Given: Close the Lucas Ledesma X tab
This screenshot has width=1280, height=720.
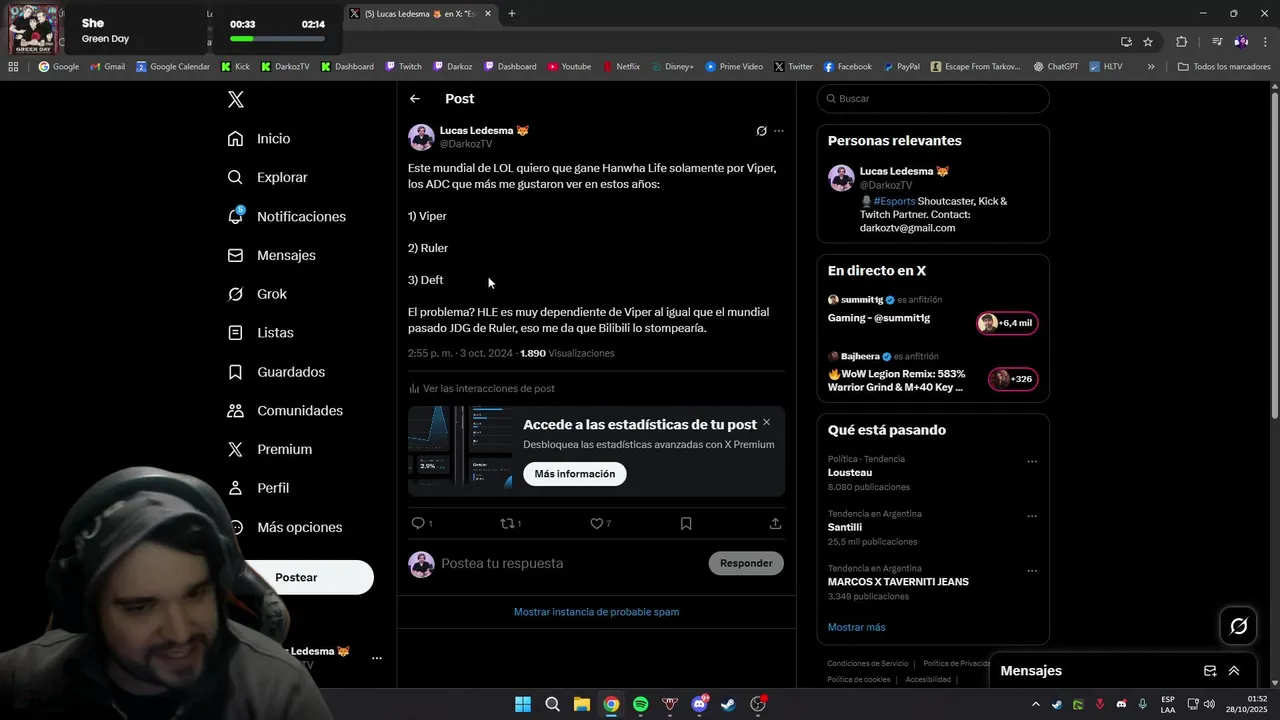Looking at the screenshot, I should click(x=488, y=14).
